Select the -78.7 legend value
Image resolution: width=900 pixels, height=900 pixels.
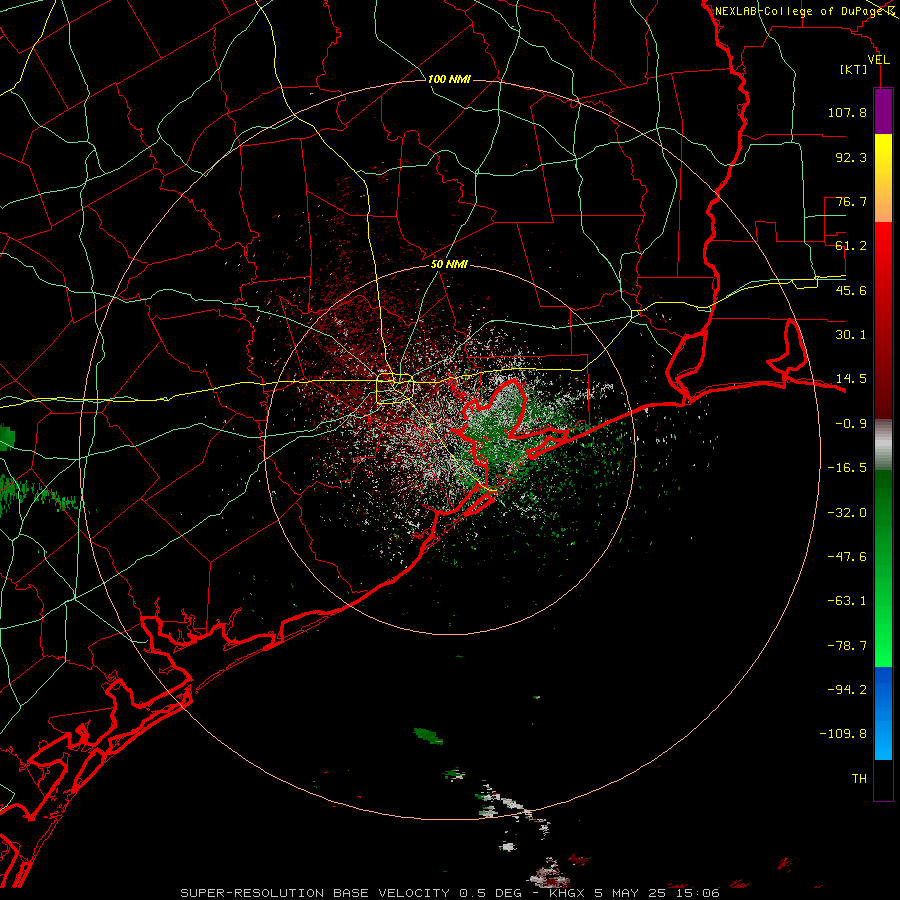click(847, 646)
